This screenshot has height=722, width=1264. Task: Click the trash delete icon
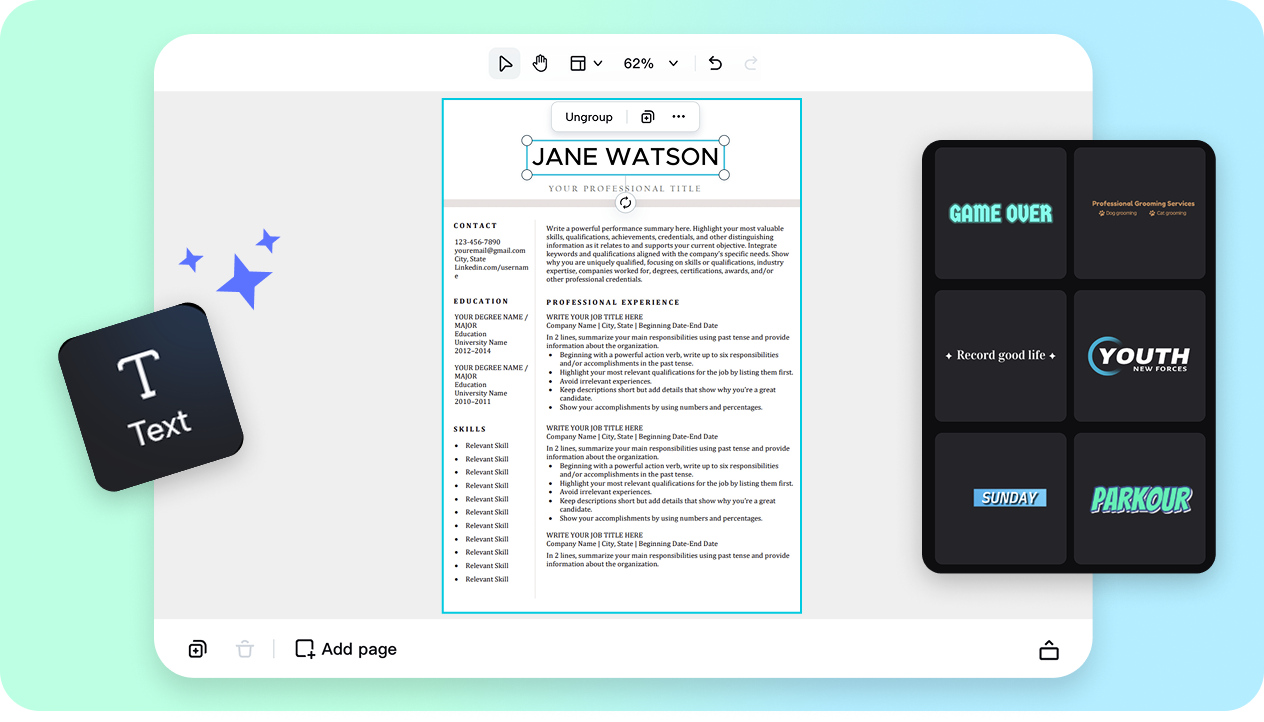click(x=245, y=649)
